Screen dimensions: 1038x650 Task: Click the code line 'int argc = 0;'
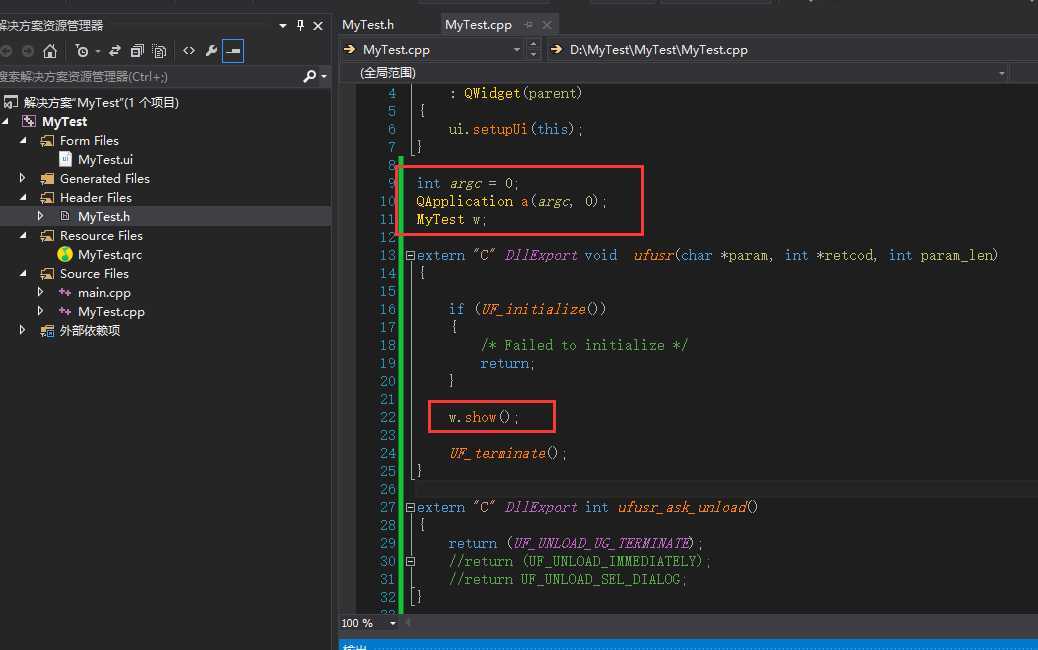tap(467, 183)
